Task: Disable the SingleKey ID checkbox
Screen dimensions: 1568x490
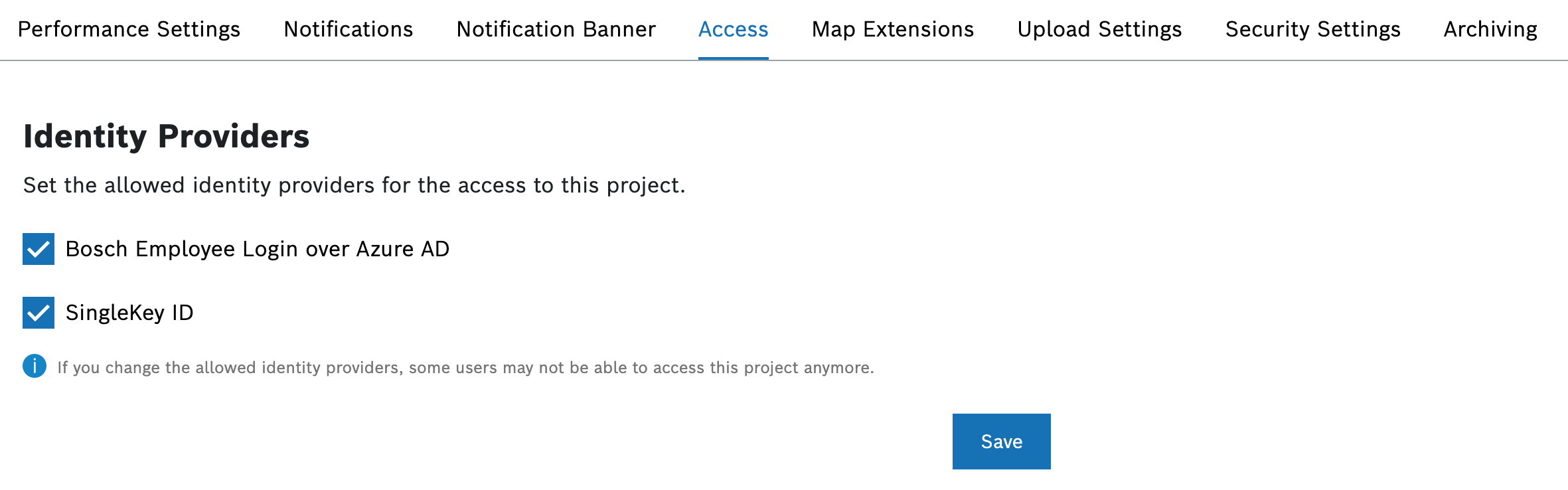Action: pos(39,313)
